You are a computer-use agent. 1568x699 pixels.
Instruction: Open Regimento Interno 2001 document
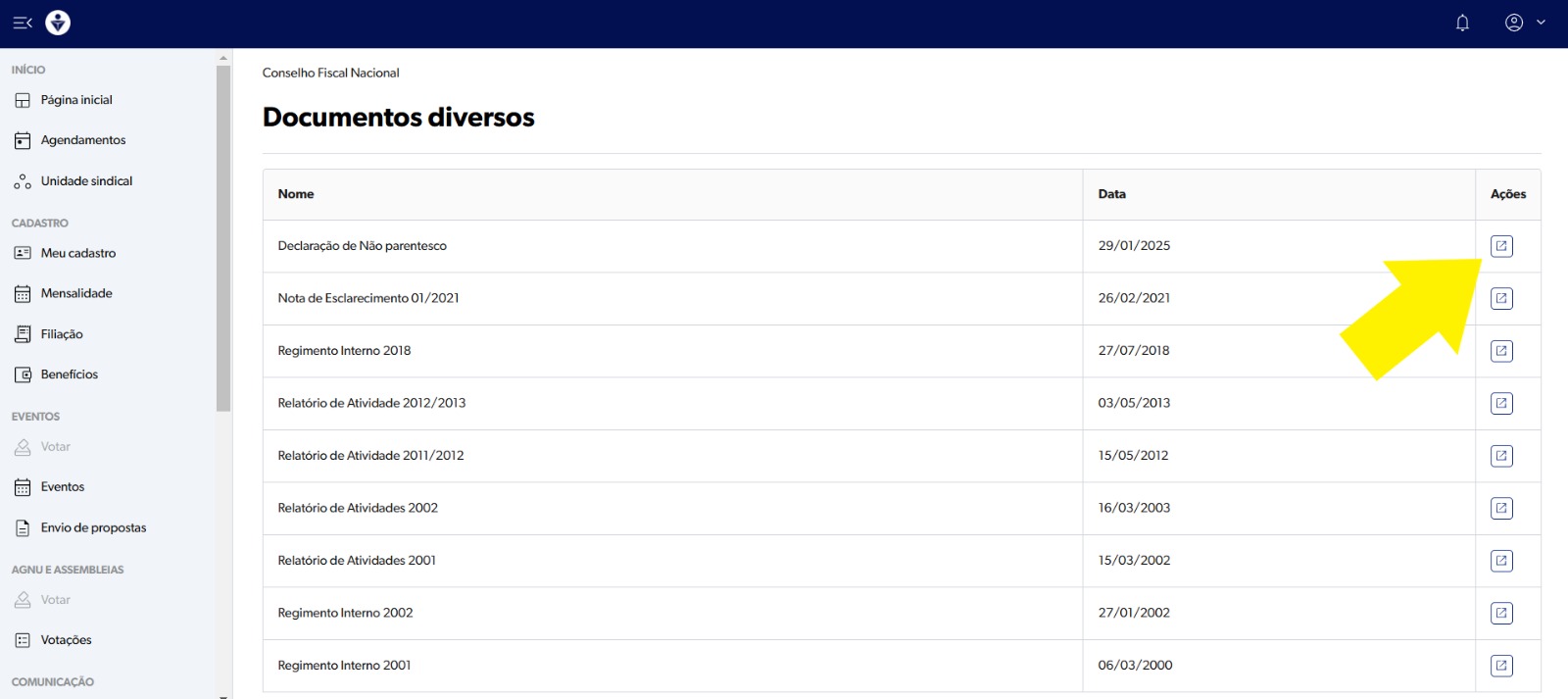tap(1501, 666)
